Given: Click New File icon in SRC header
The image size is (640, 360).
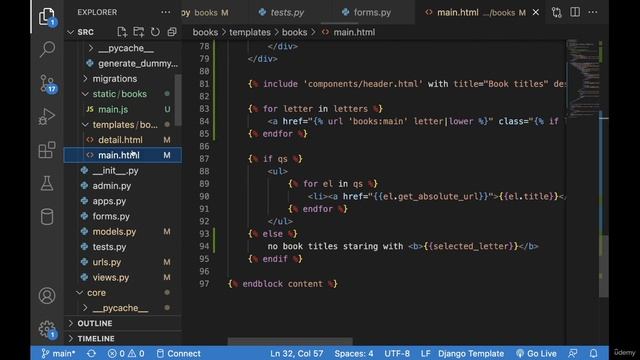Looking at the screenshot, I should click(x=122, y=32).
